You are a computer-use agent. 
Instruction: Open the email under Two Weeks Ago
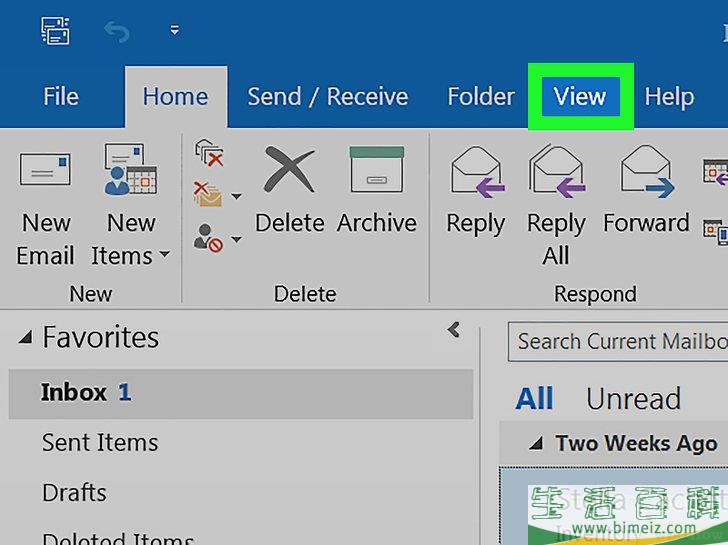click(614, 506)
